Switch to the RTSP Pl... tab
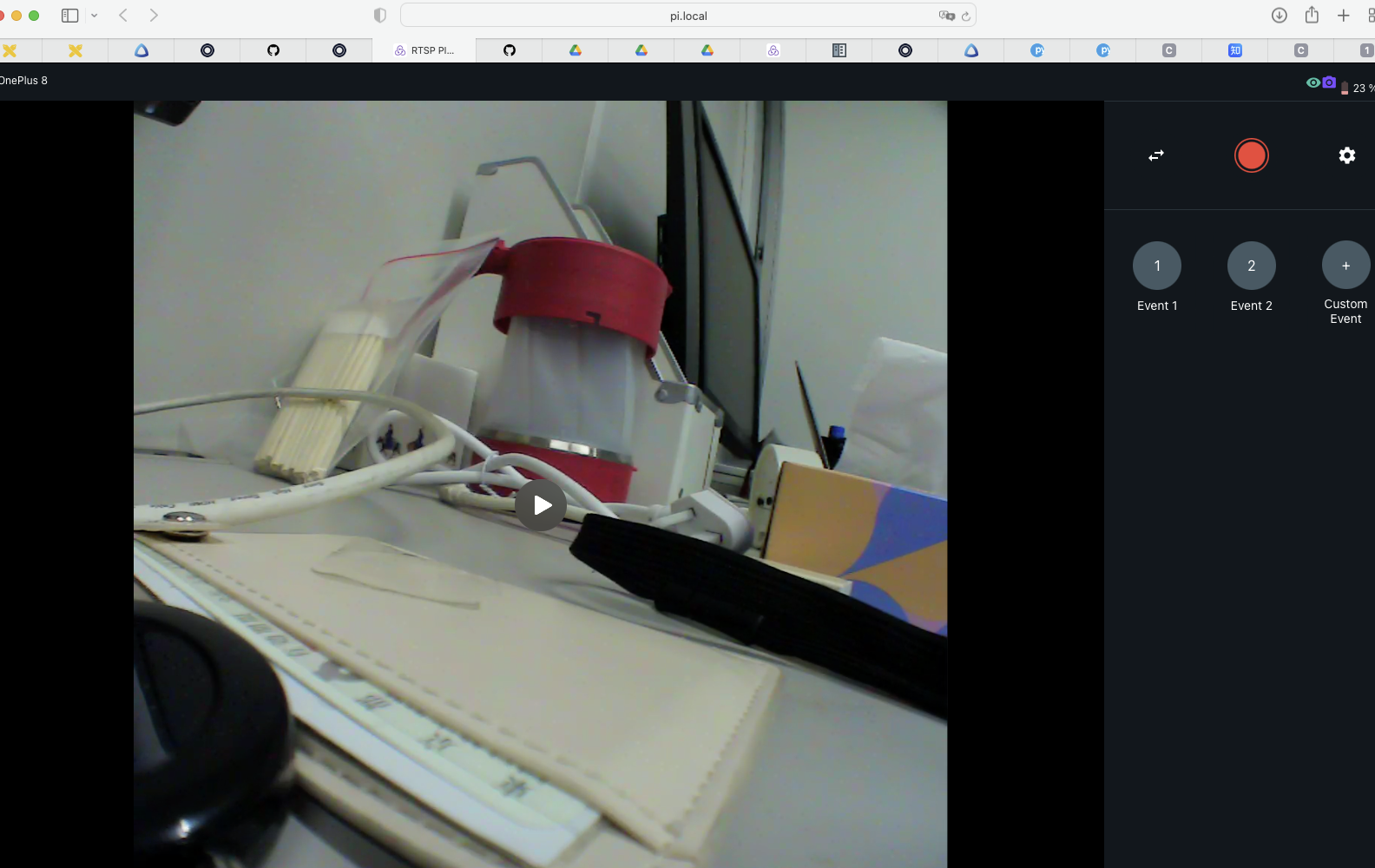Image resolution: width=1375 pixels, height=868 pixels. (x=424, y=50)
